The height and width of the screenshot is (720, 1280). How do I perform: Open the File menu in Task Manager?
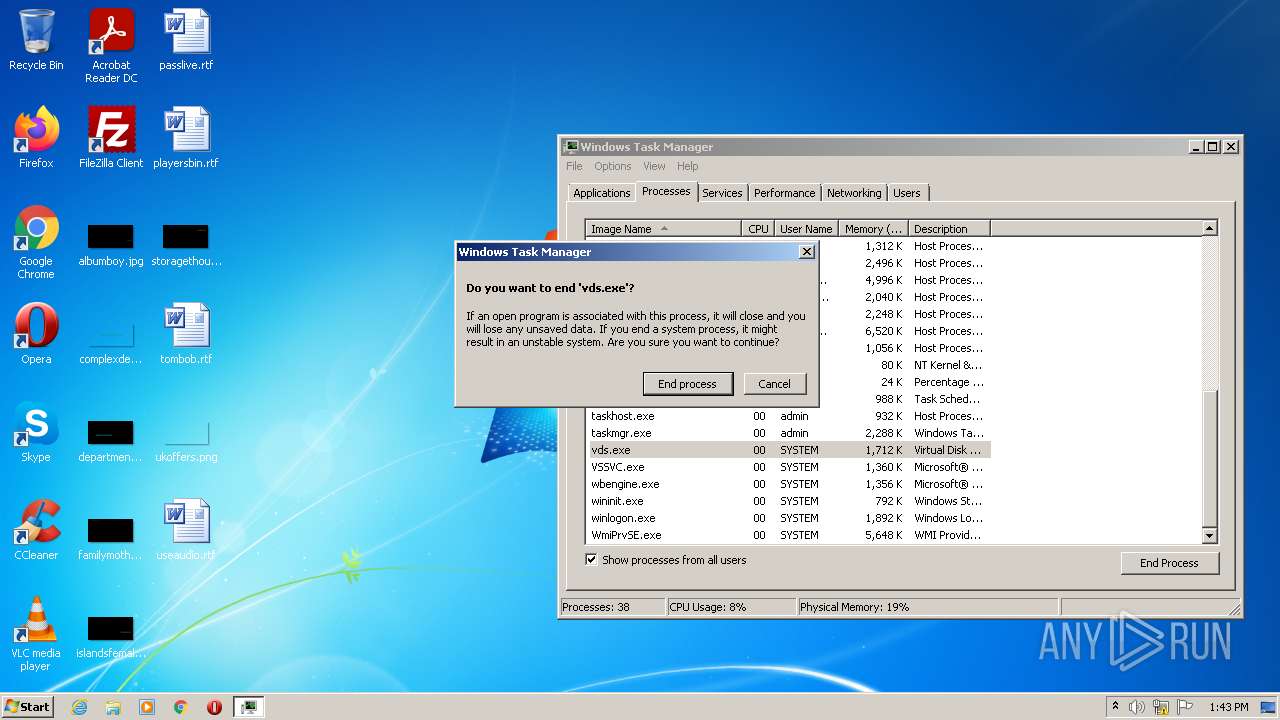click(574, 166)
